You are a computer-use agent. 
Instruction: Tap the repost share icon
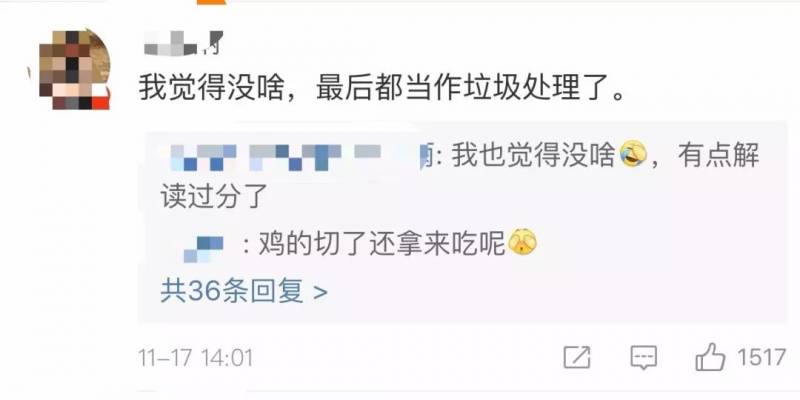point(577,357)
